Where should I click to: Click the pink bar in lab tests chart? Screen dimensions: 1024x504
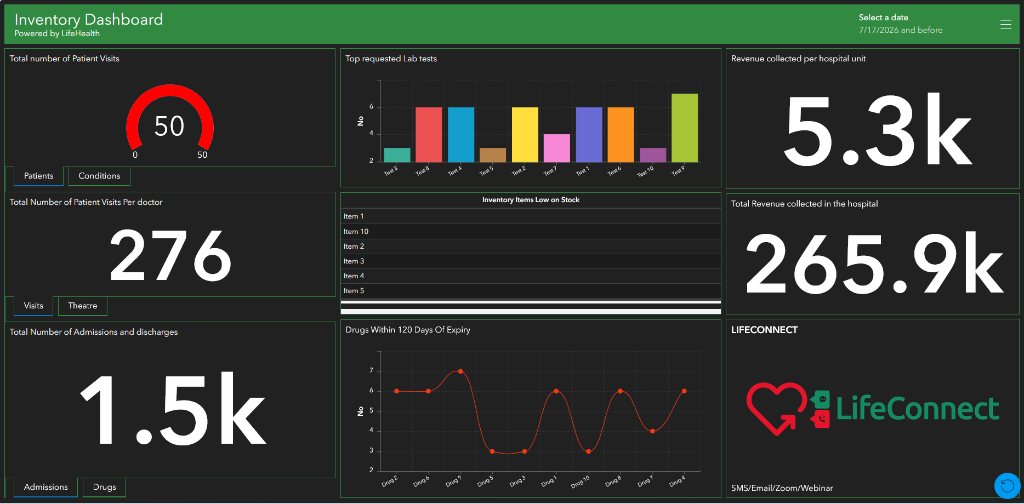[x=557, y=148]
